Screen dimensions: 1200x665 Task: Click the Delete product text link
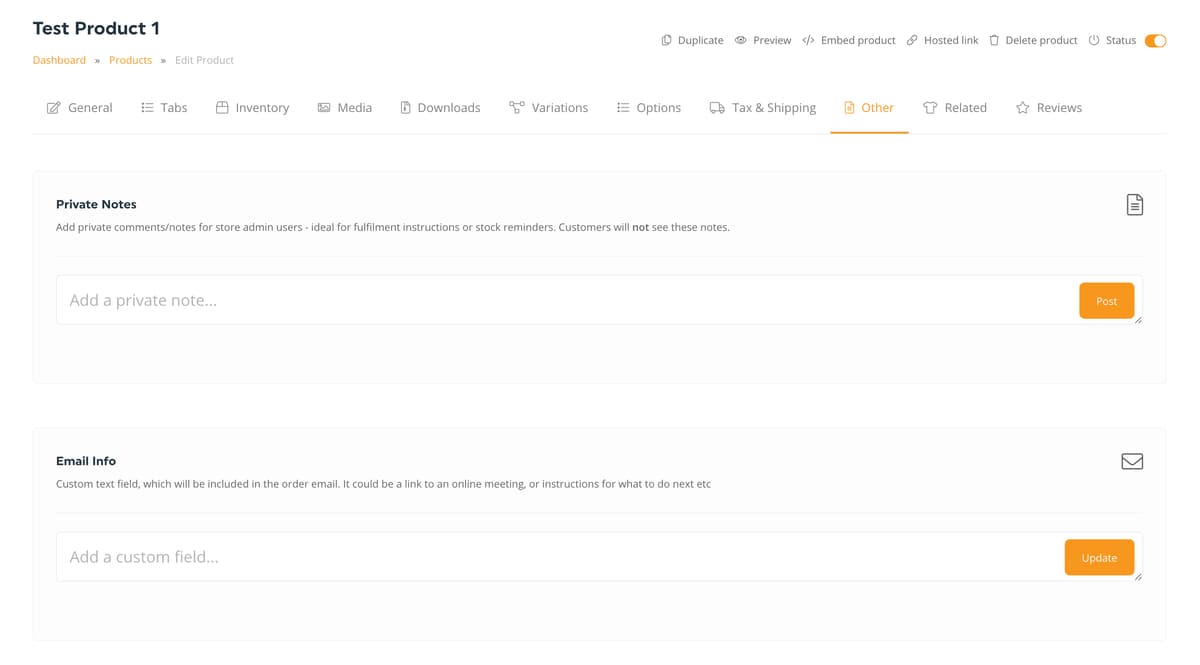pos(1041,41)
